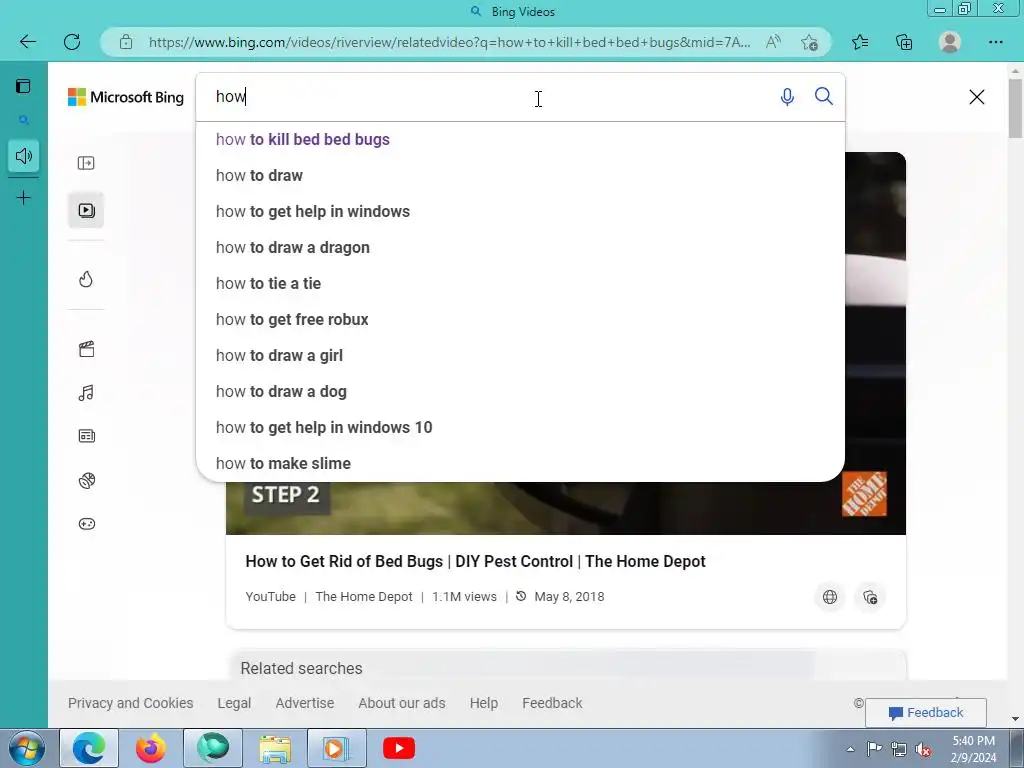Open the Legal footer link
The width and height of the screenshot is (1024, 768).
pos(234,703)
